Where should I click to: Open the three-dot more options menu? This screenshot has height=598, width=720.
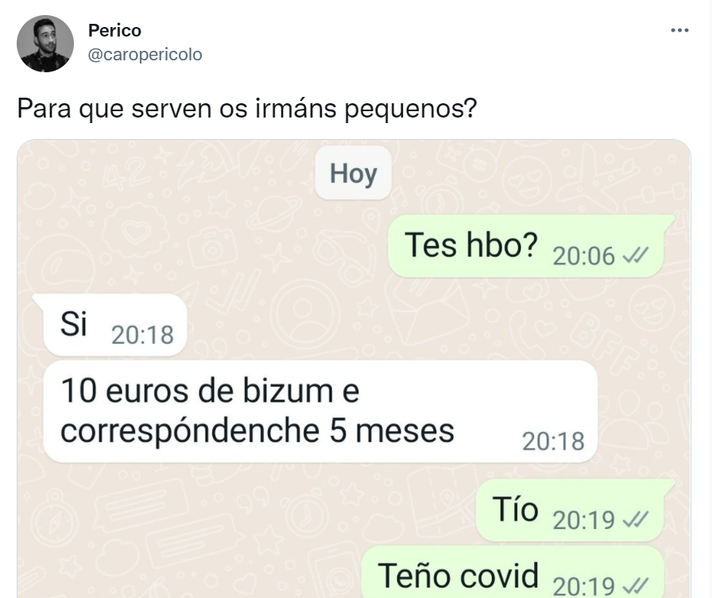tap(679, 30)
